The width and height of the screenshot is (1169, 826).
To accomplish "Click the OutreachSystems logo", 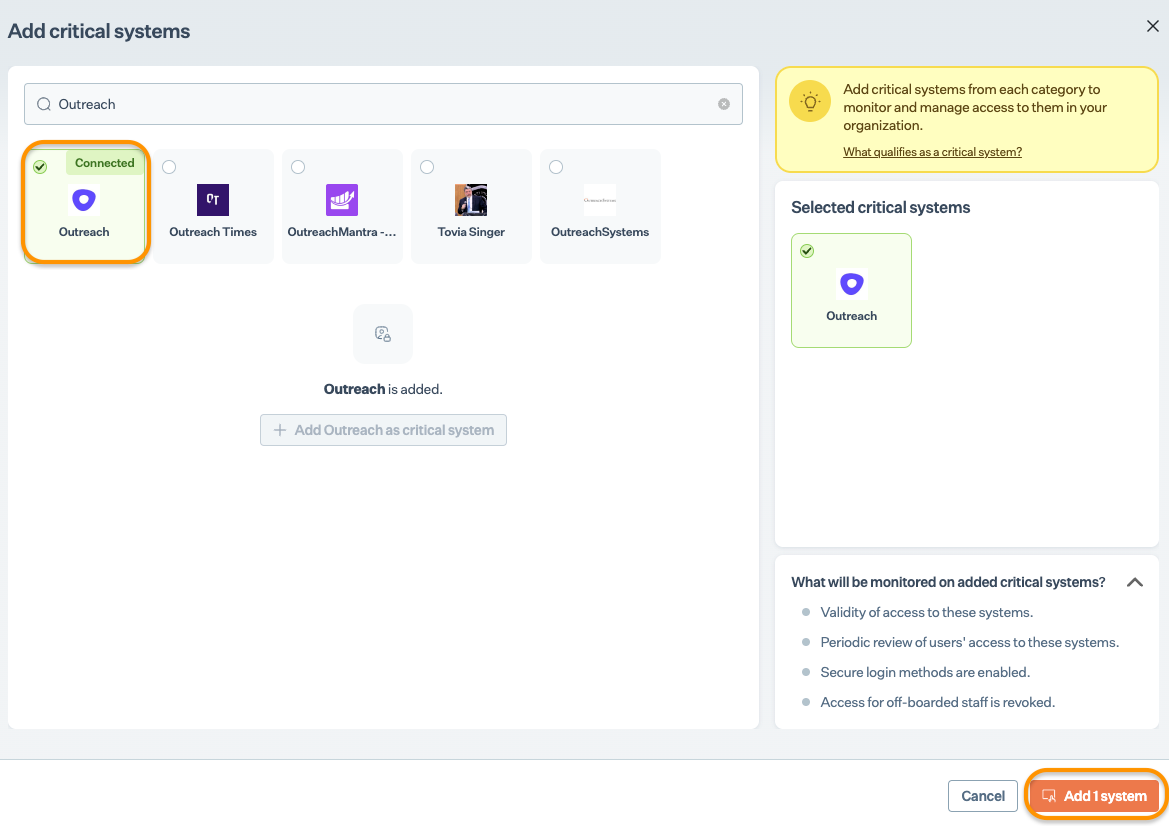I will [x=599, y=200].
